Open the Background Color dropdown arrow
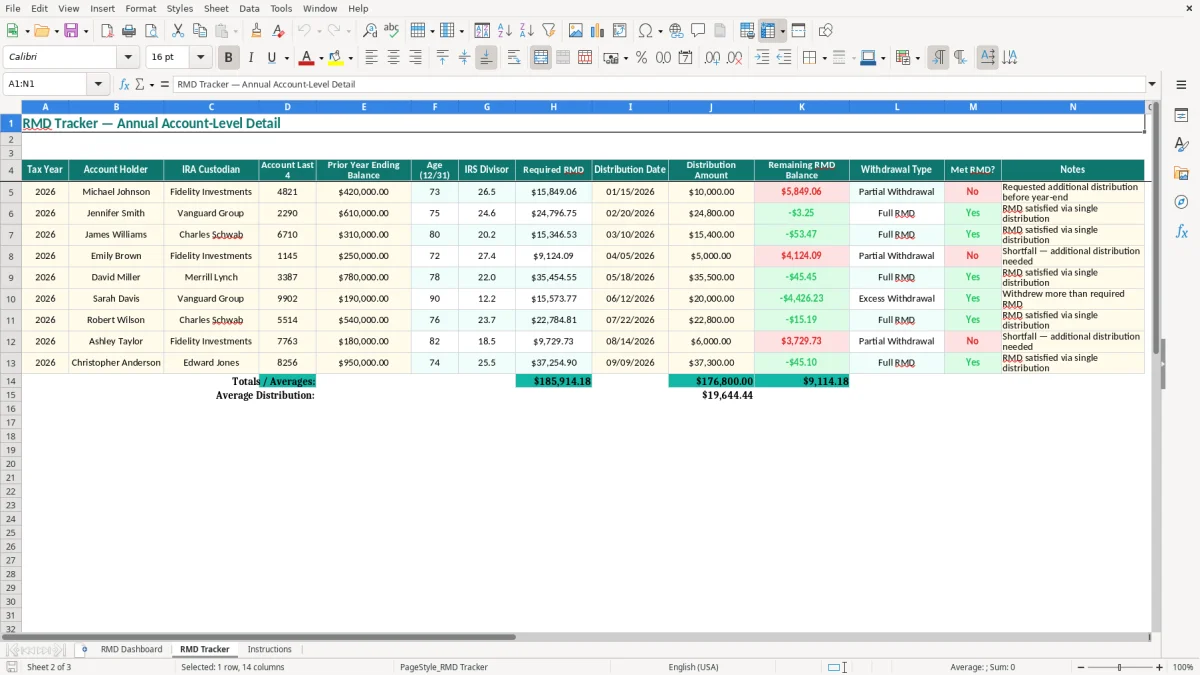The width and height of the screenshot is (1200, 675). point(351,58)
